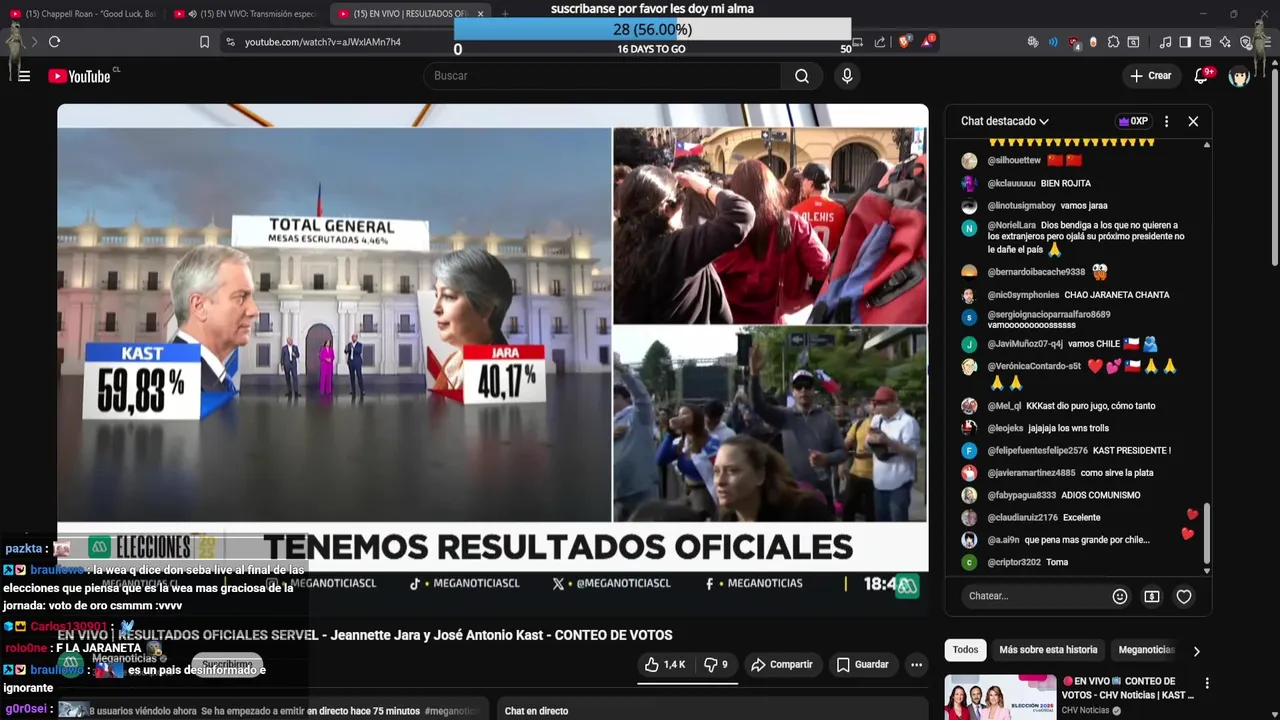Dislike the video with thumbs down
The height and width of the screenshot is (720, 1280).
[x=716, y=664]
